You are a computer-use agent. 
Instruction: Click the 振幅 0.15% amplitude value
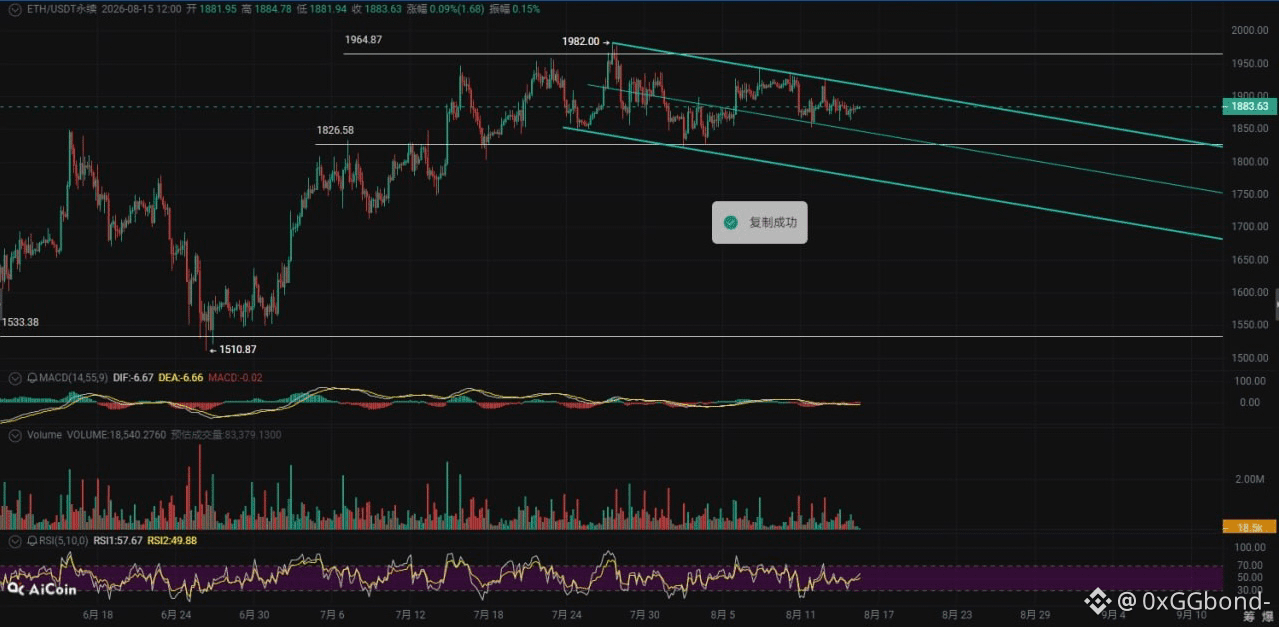pos(516,8)
